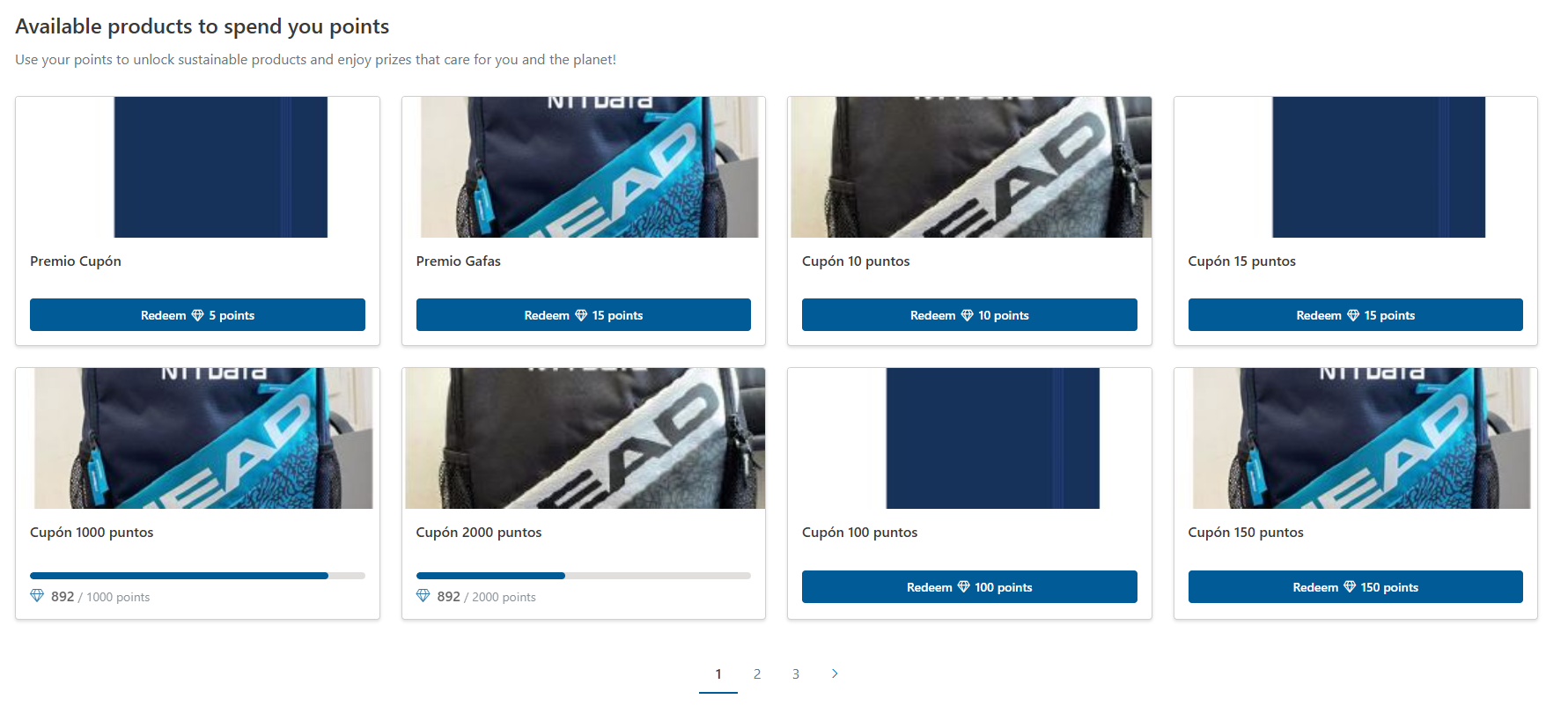
Task: Click the Cupón 2000 puntos title
Action: [x=479, y=533]
